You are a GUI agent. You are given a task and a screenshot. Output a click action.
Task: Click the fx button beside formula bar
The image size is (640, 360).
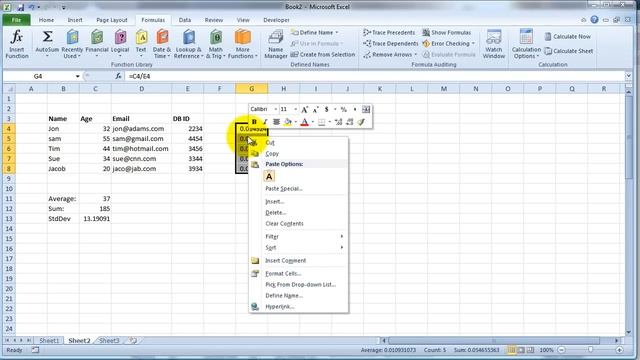(x=118, y=76)
